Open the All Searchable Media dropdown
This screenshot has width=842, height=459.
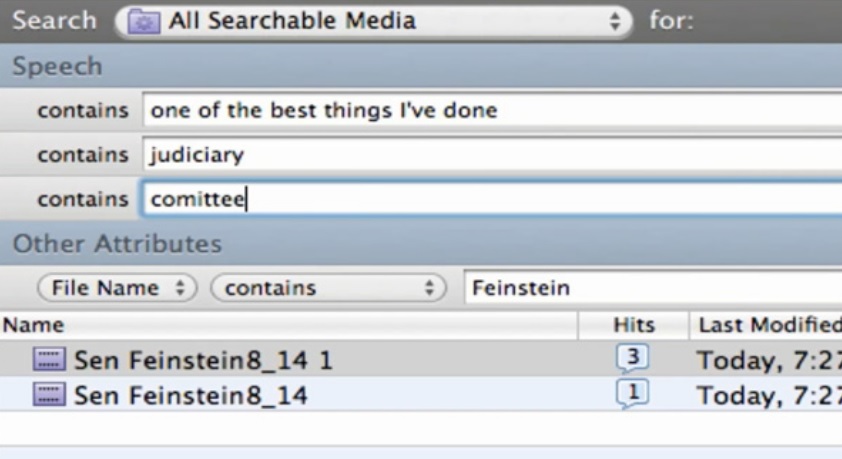point(374,21)
